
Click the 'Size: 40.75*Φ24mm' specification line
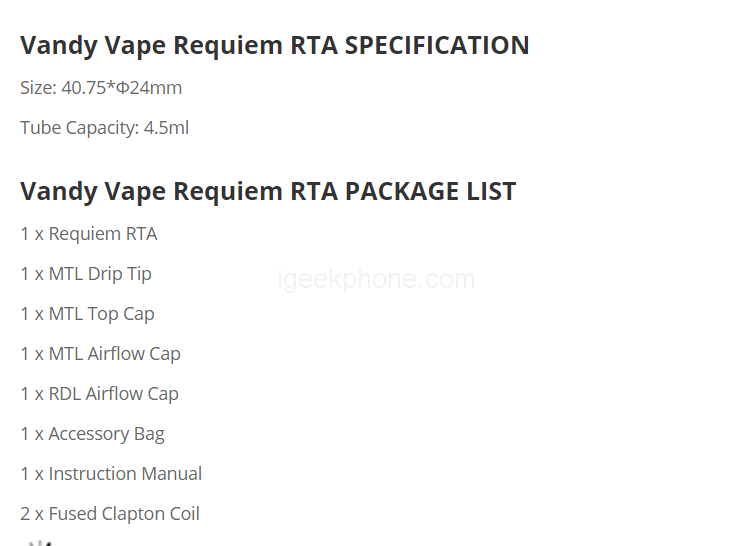101,88
